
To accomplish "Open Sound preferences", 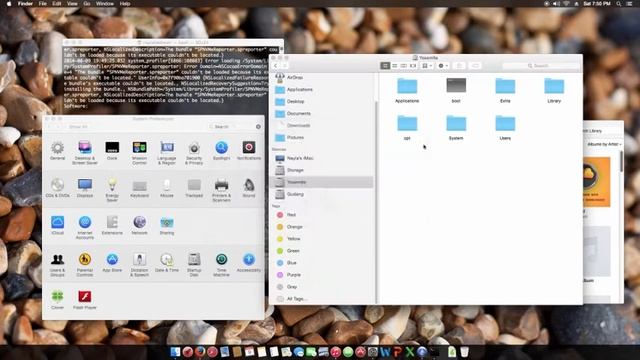I will click(x=249, y=188).
